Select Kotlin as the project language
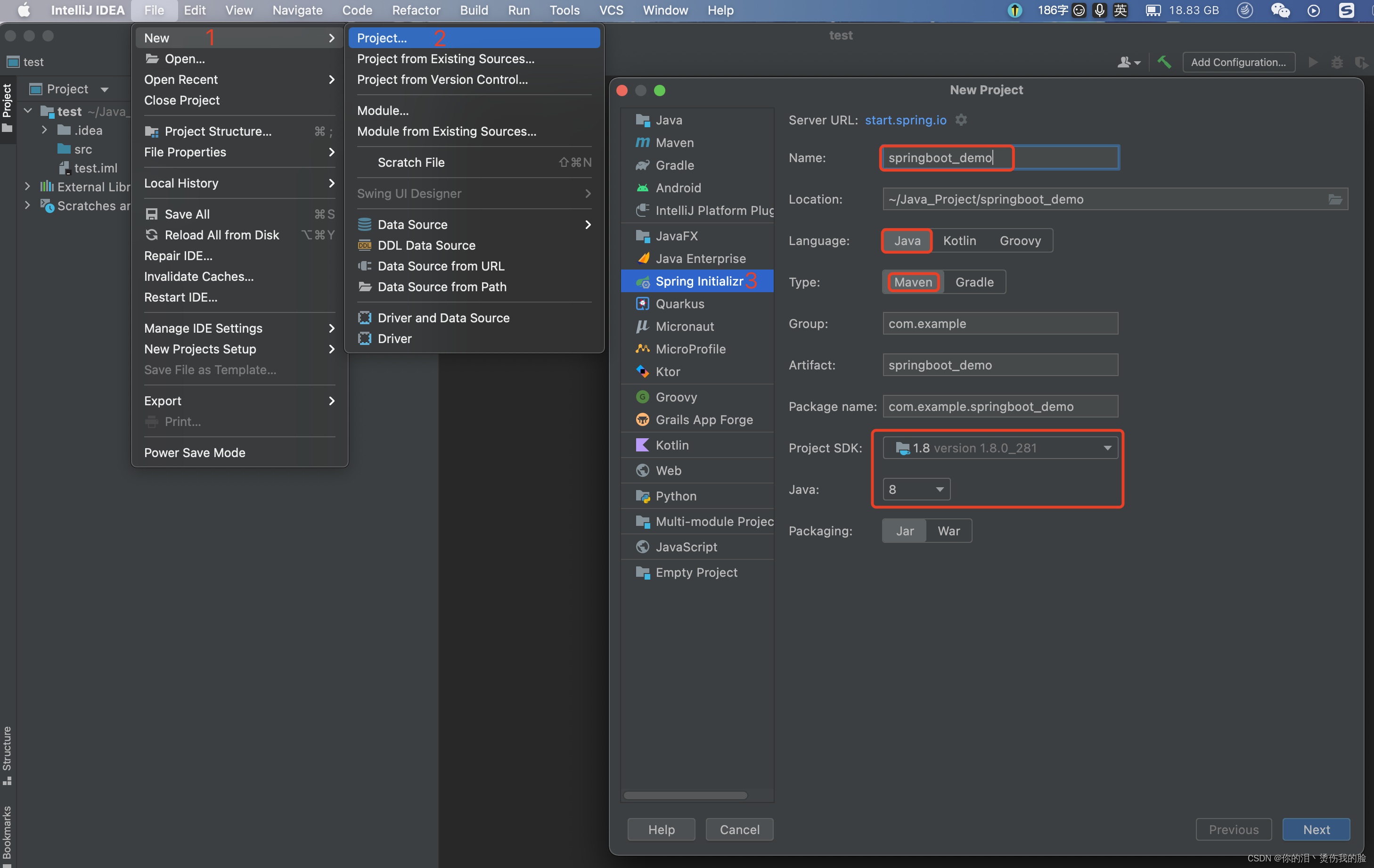This screenshot has height=868, width=1374. point(959,241)
